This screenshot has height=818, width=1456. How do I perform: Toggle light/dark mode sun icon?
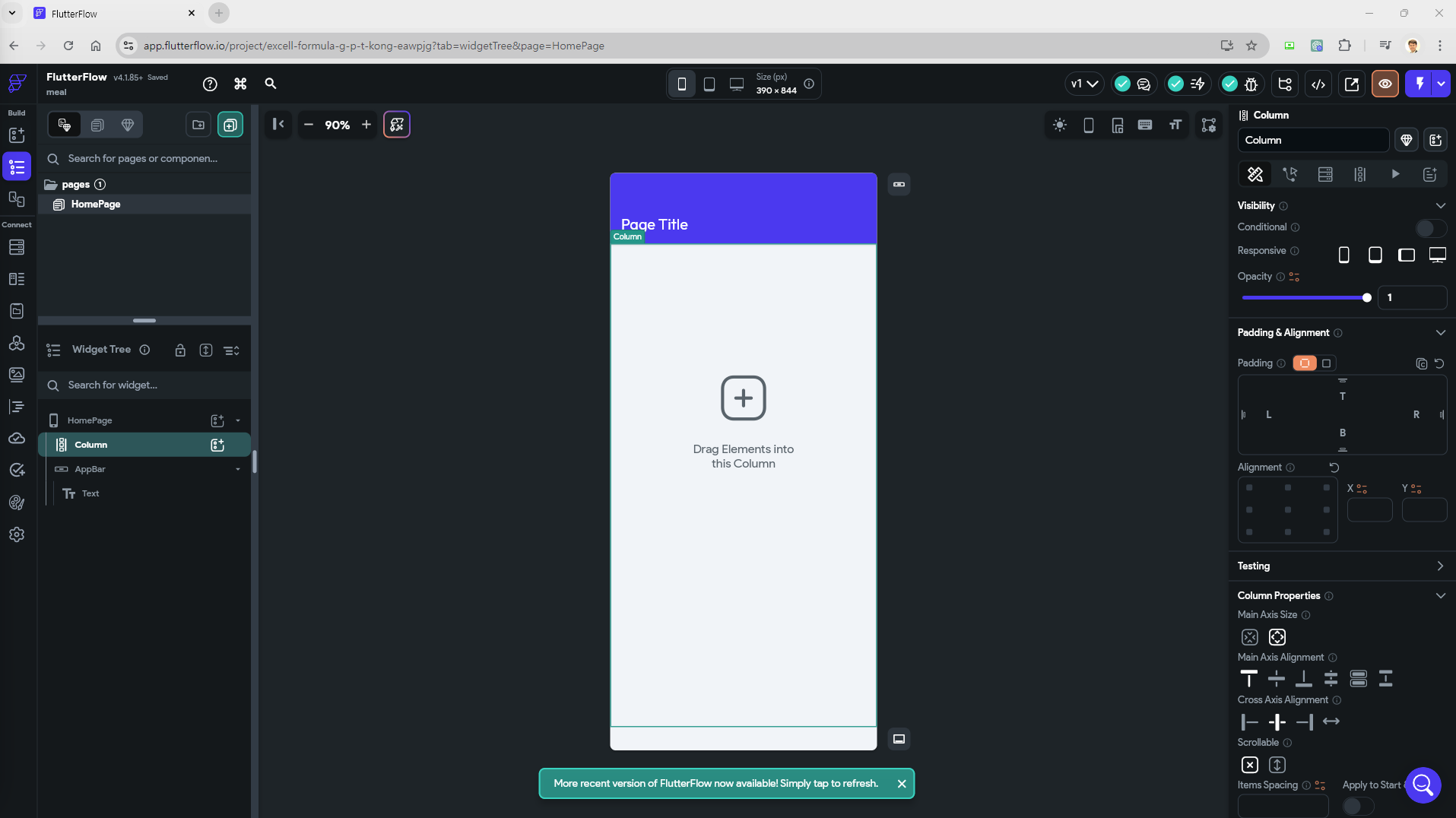[x=1060, y=125]
